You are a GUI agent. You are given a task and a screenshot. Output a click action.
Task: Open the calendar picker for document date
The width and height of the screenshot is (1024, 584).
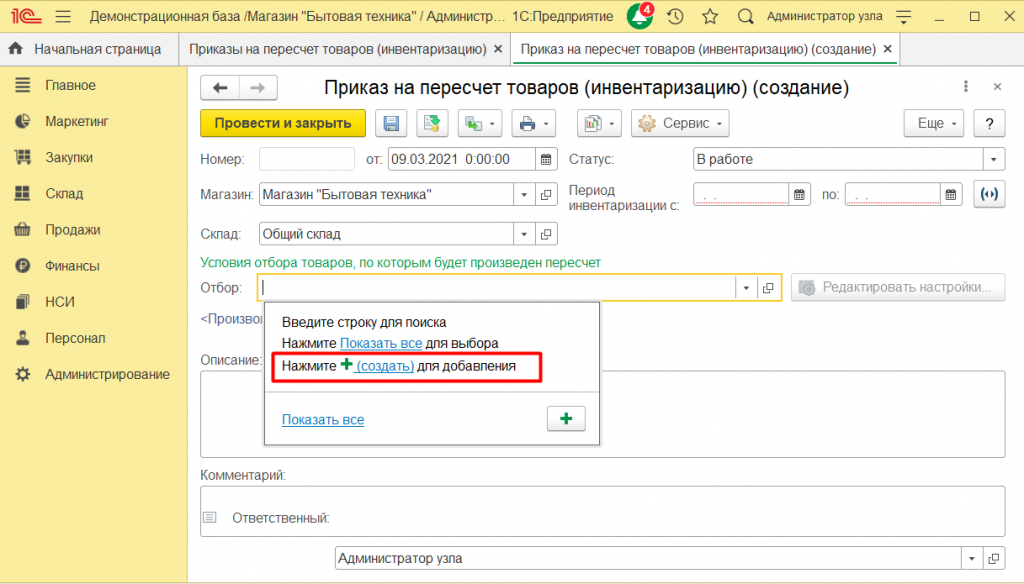click(x=546, y=159)
